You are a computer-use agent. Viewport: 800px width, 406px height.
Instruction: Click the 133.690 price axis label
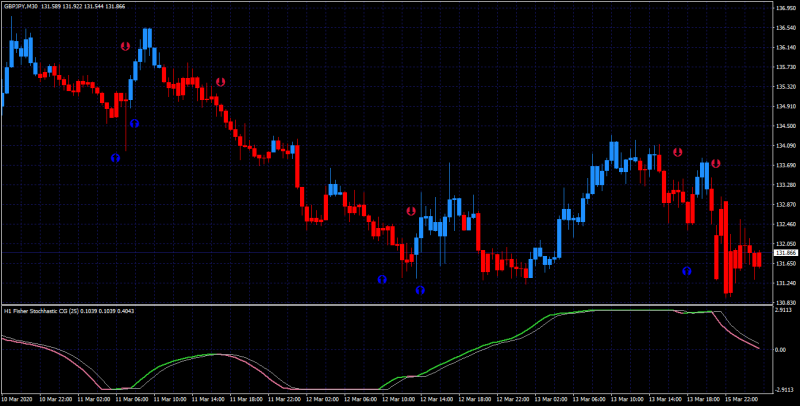(786, 165)
